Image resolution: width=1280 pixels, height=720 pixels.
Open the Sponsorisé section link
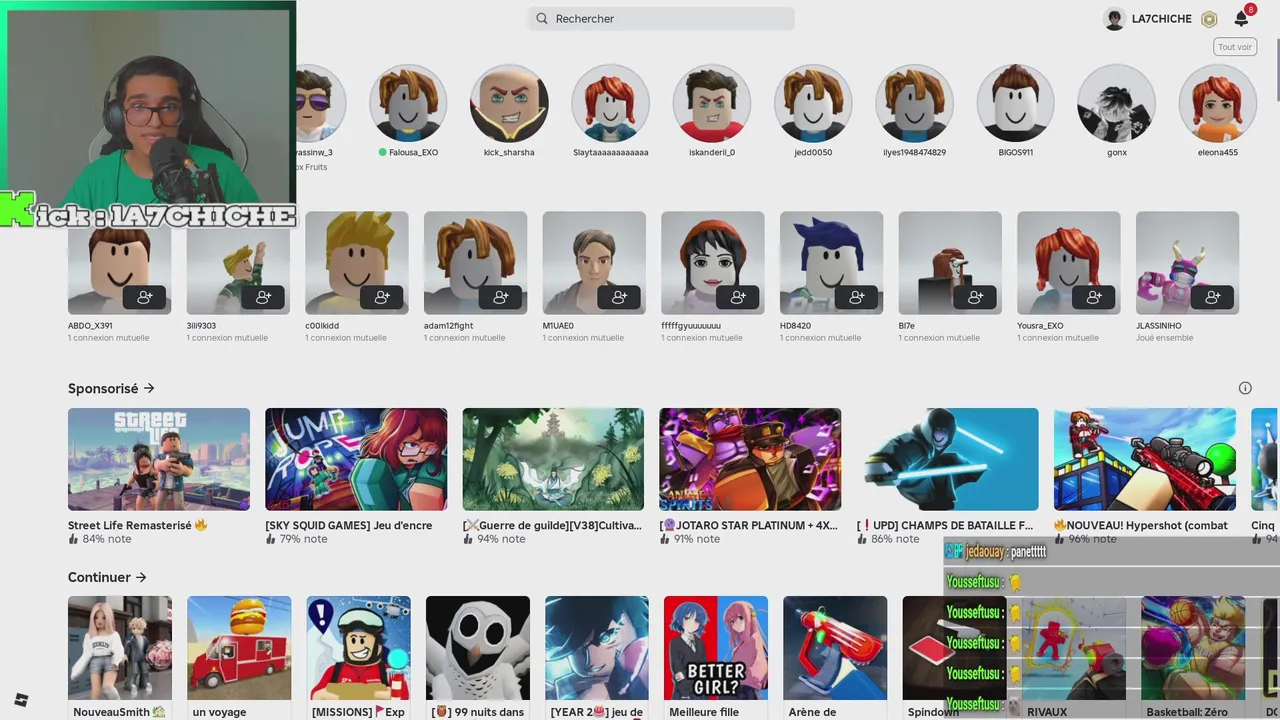coord(111,388)
